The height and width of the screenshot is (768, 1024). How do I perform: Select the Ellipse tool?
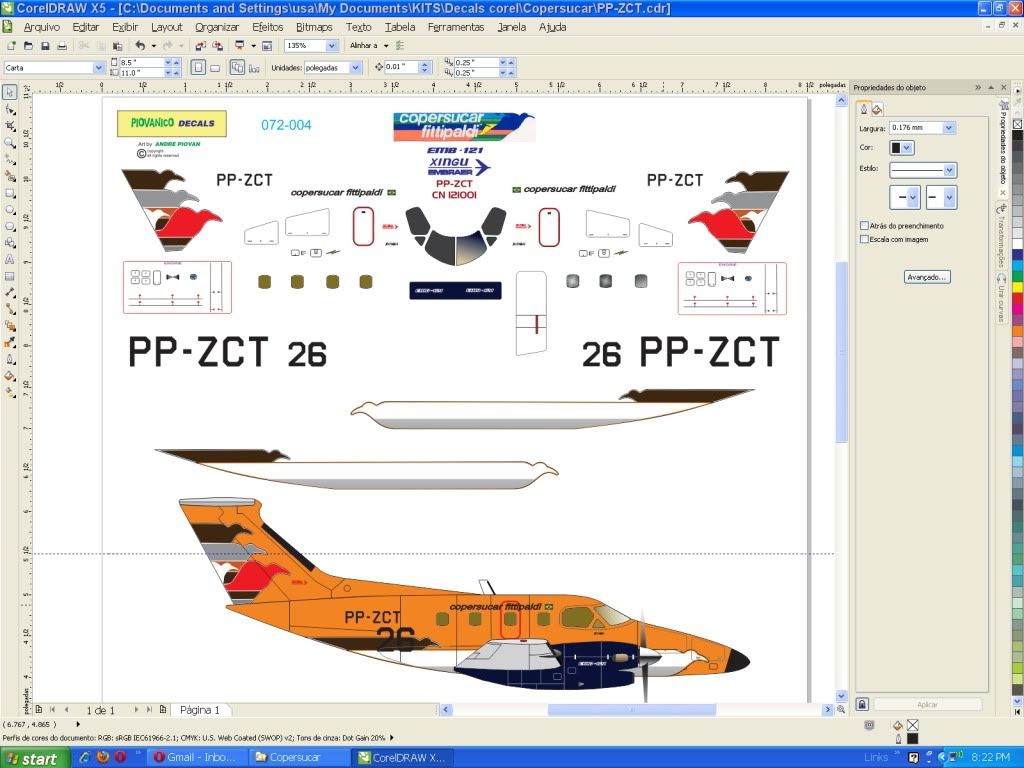pos(10,210)
